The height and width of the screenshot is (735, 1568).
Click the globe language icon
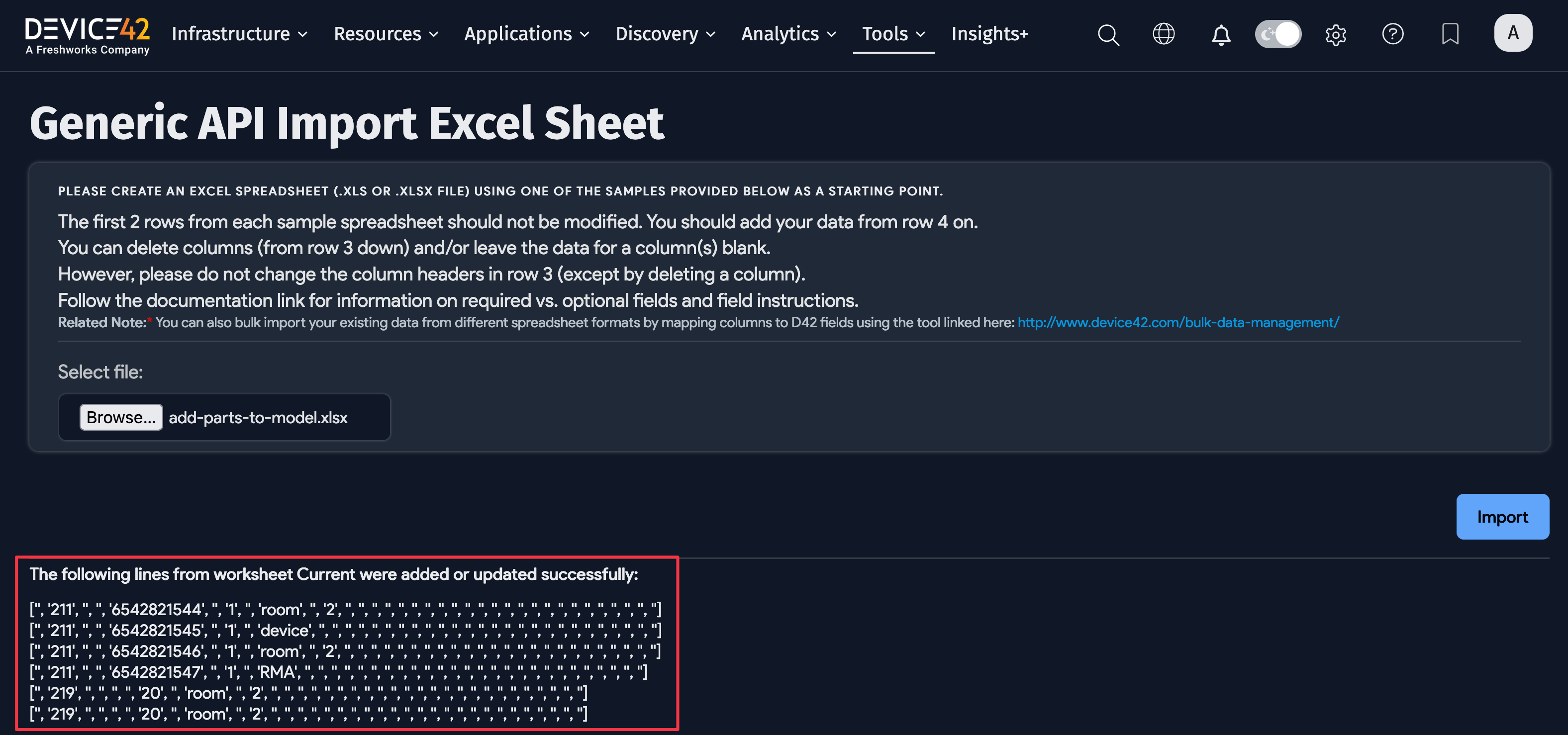tap(1164, 35)
